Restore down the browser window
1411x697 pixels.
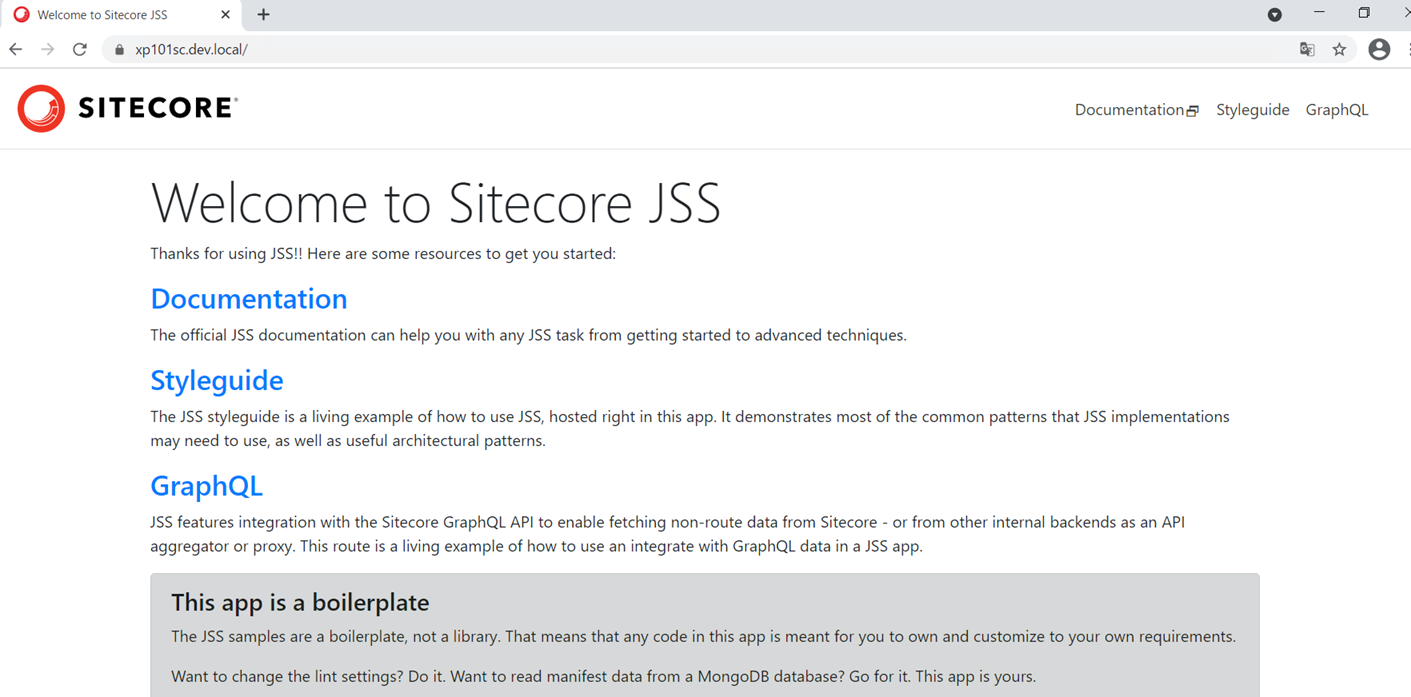(x=1364, y=13)
